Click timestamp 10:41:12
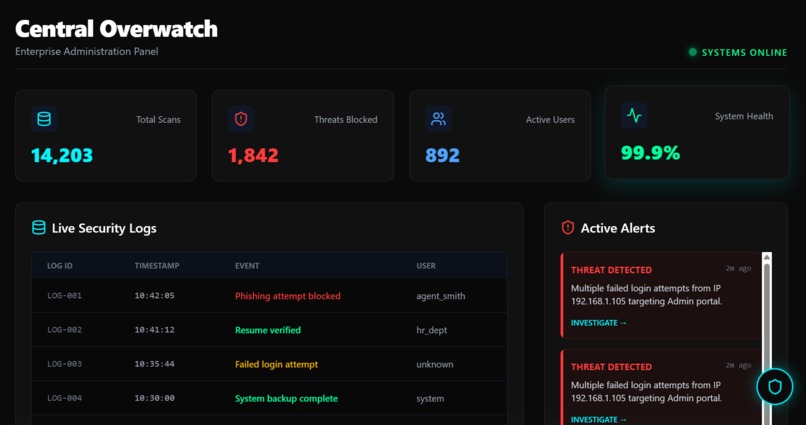806x425 pixels. pyautogui.click(x=155, y=330)
